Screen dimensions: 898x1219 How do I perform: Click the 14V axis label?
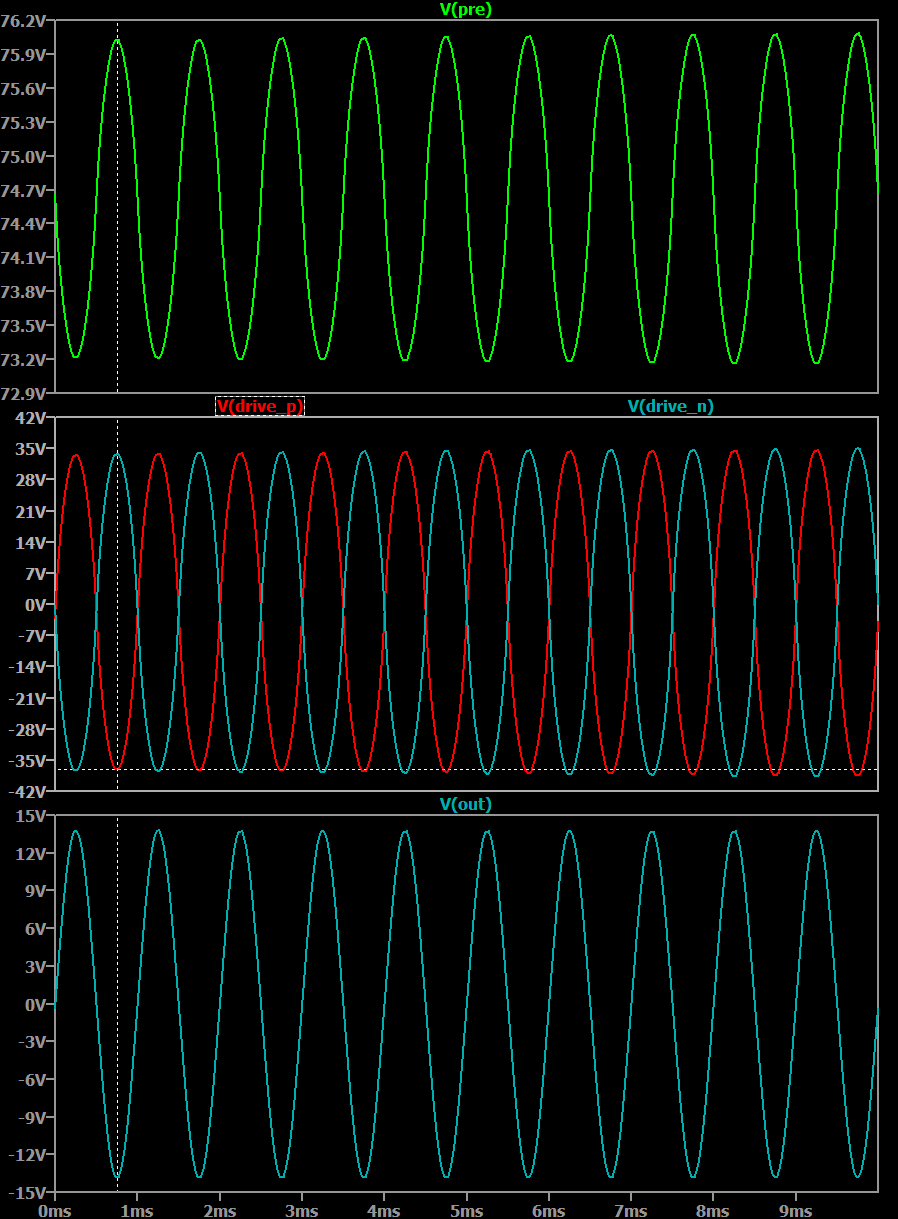coord(31,543)
